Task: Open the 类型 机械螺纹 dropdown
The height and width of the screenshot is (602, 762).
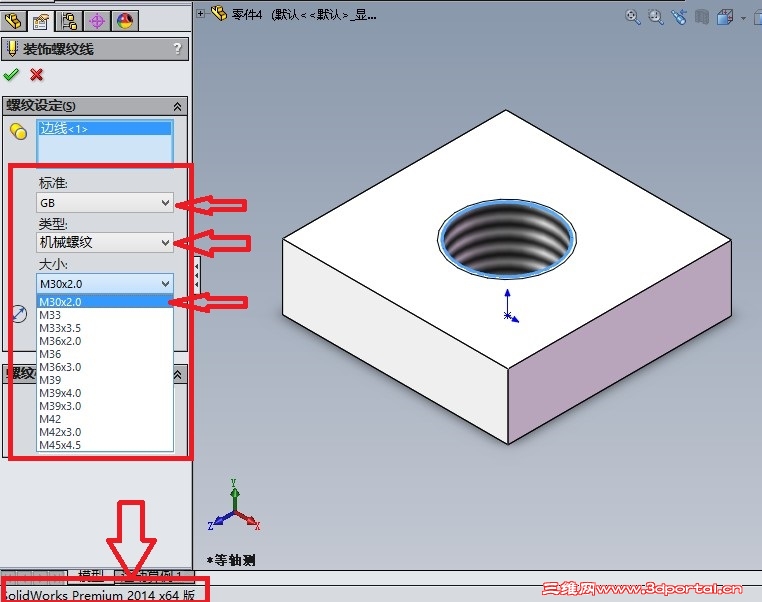Action: (104, 242)
